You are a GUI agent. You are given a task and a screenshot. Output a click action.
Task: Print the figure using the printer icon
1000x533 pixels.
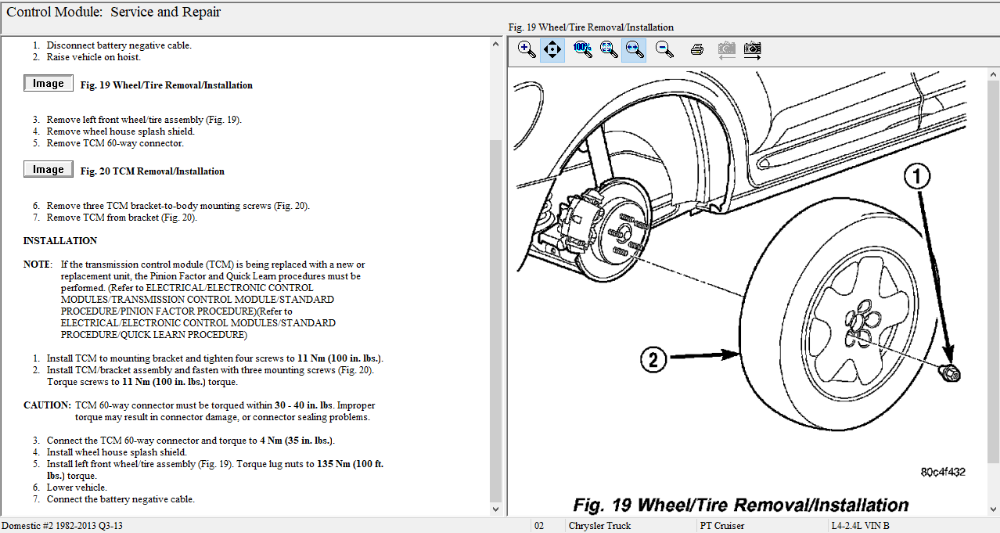697,49
